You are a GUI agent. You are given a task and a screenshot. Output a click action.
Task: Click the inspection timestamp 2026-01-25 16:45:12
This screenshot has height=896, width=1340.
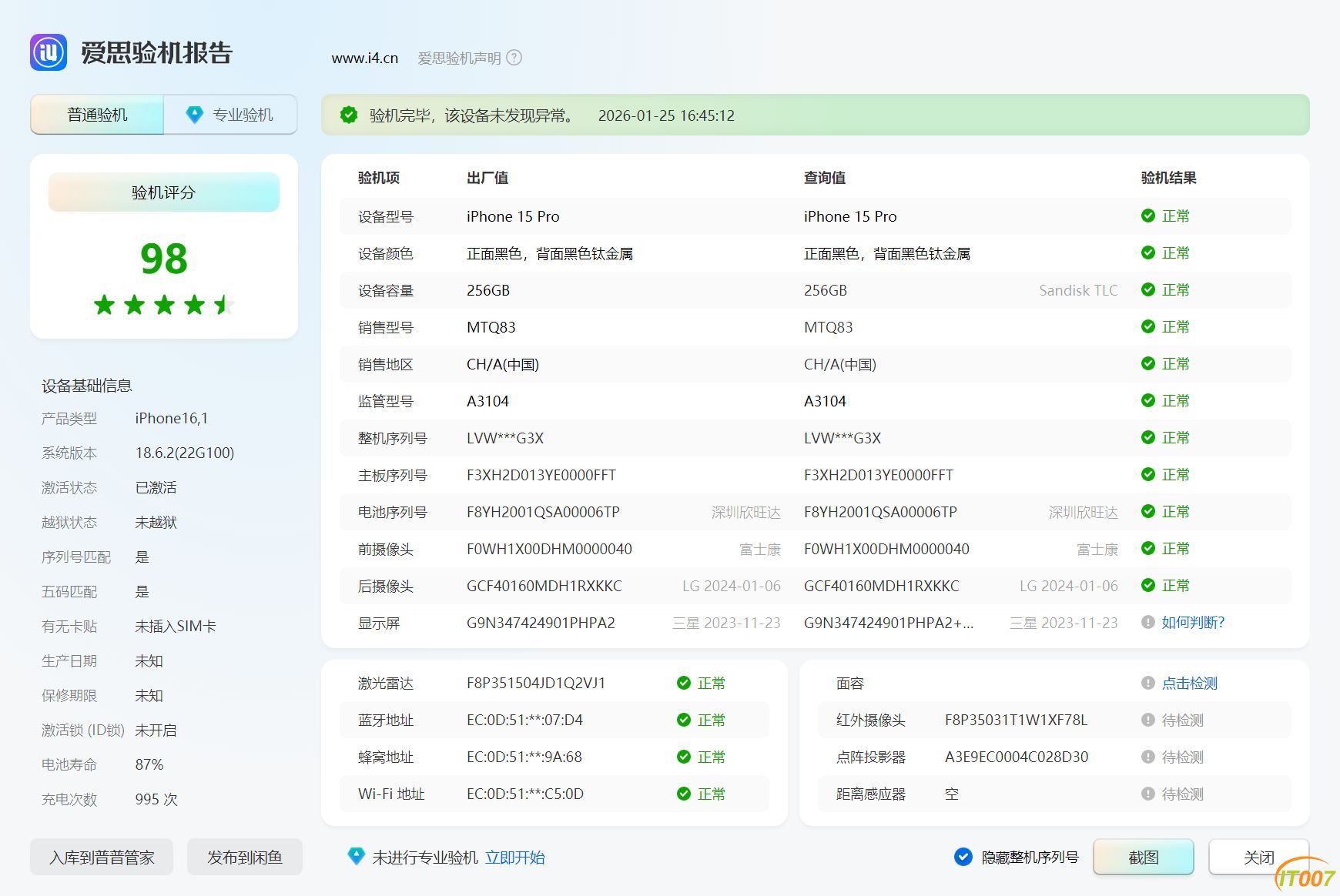666,115
